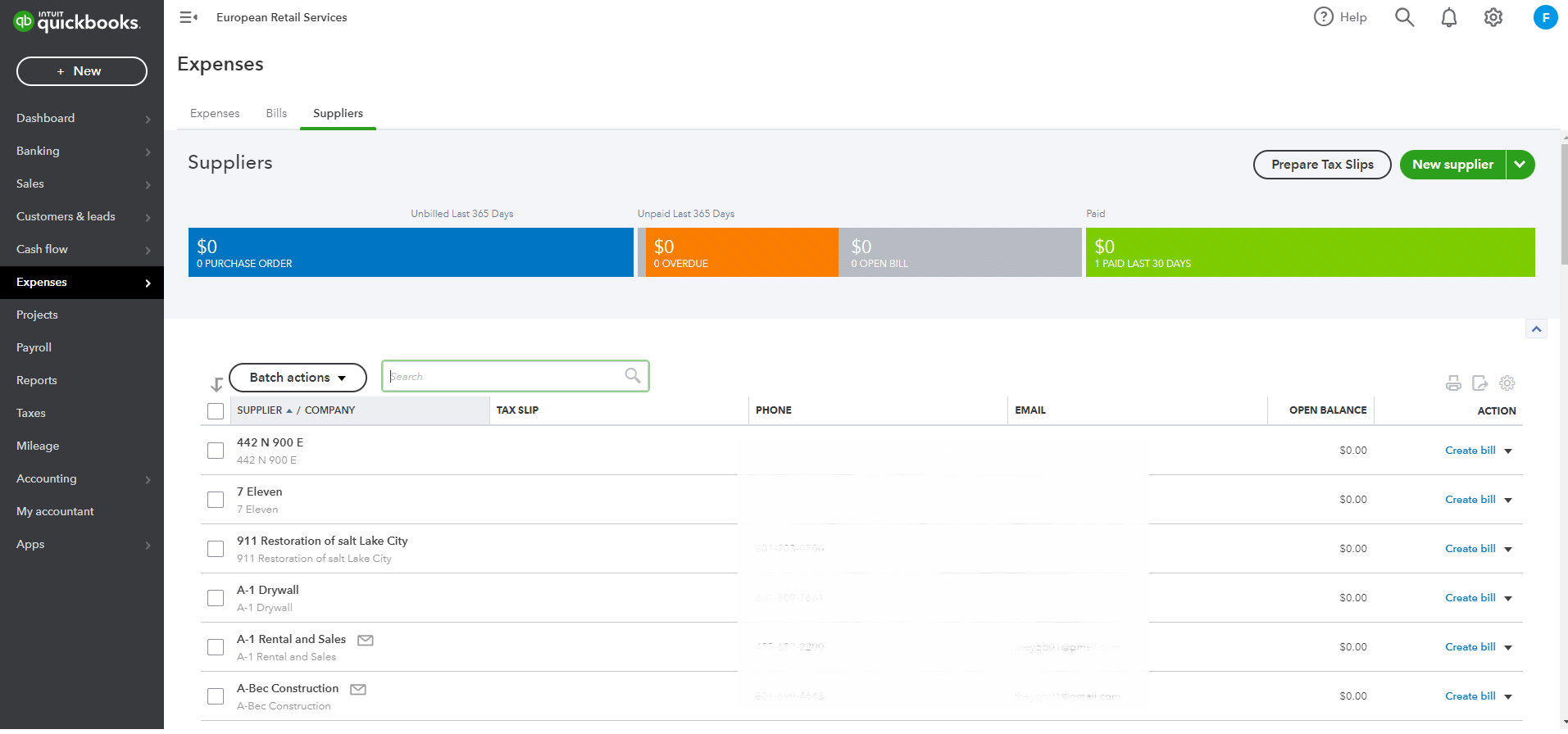Open action dropdown for A-1 Drywall
Viewport: 1568px width, 734px height.
coord(1508,599)
